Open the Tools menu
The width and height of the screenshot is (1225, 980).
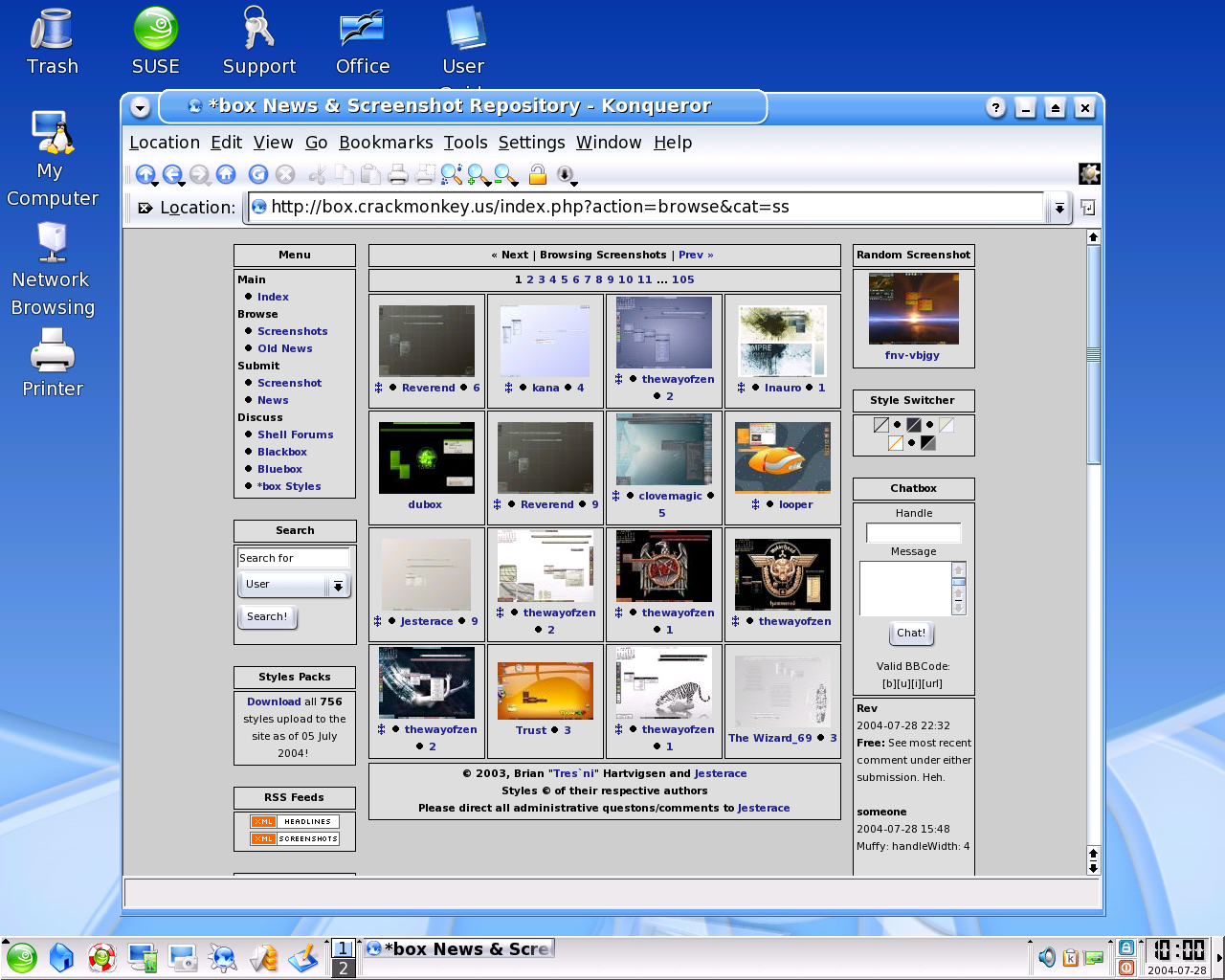pyautogui.click(x=465, y=143)
